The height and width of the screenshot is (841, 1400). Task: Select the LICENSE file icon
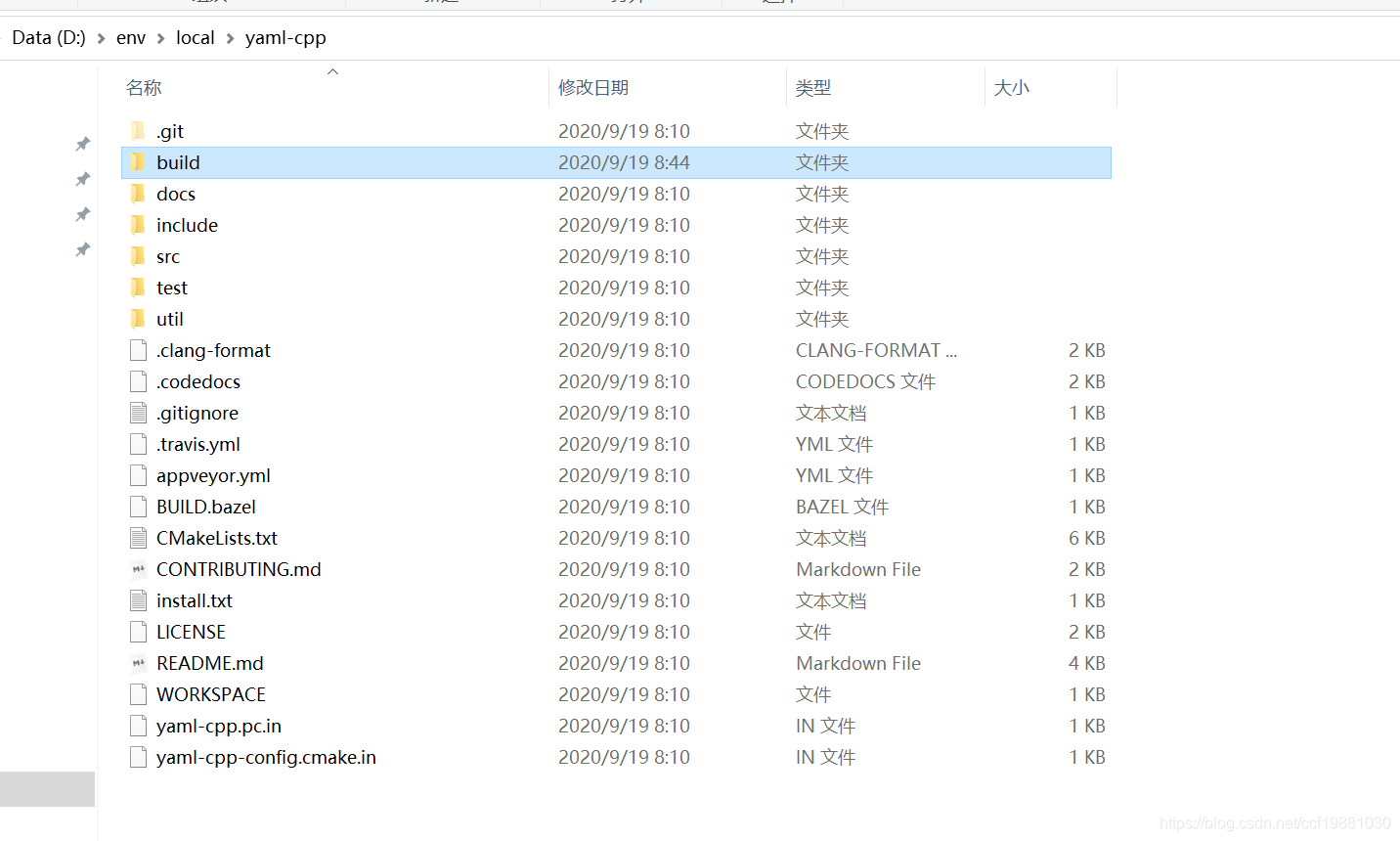[138, 632]
